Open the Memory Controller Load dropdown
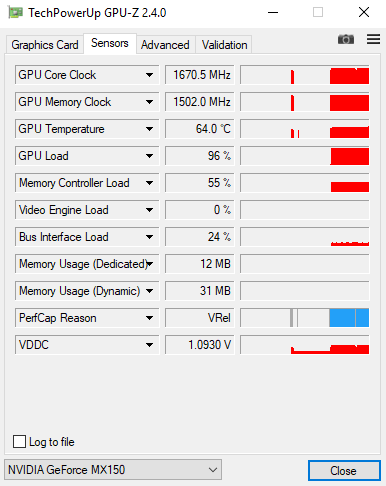Image resolution: width=386 pixels, height=486 pixels. click(x=149, y=183)
